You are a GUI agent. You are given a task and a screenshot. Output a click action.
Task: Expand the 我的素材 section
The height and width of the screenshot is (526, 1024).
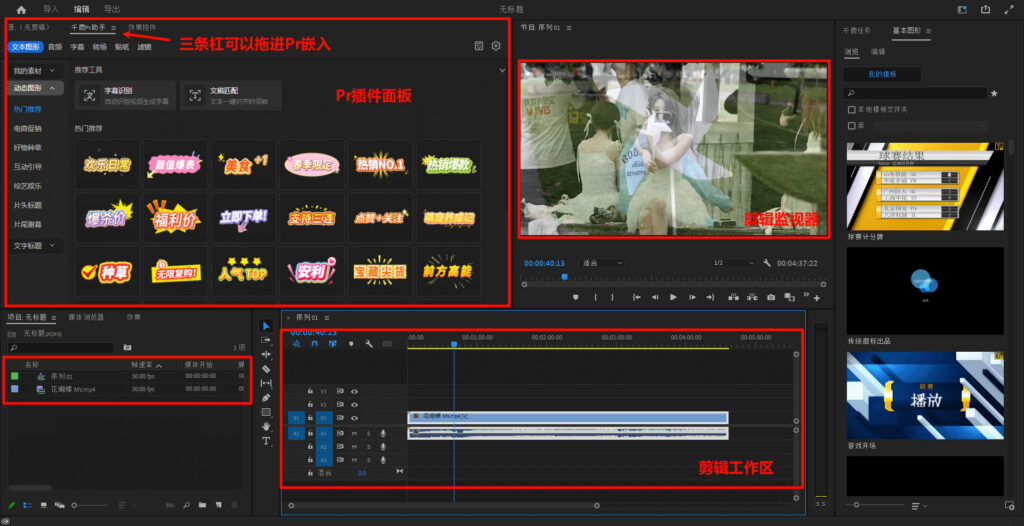[35, 70]
